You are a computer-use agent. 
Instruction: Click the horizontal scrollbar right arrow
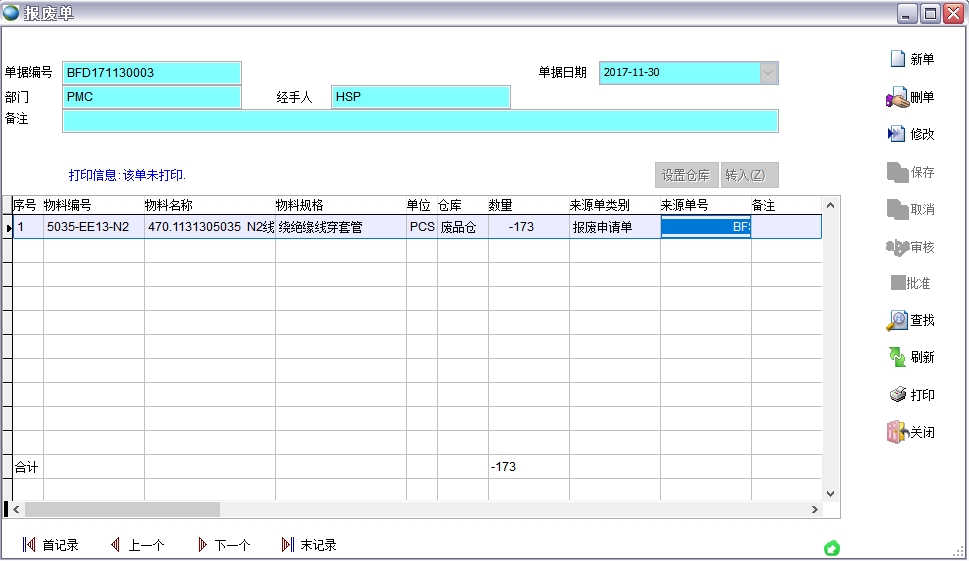click(x=815, y=510)
